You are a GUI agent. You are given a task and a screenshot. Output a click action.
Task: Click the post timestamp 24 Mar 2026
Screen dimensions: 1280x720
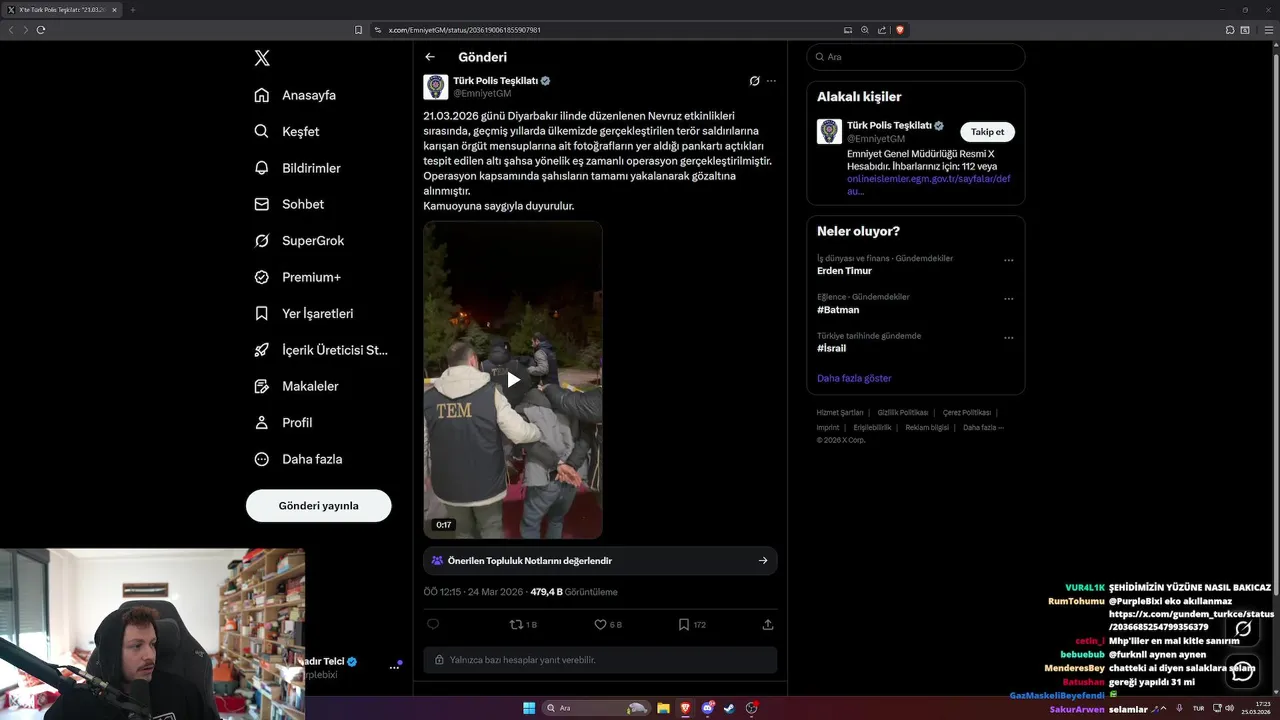(x=473, y=592)
